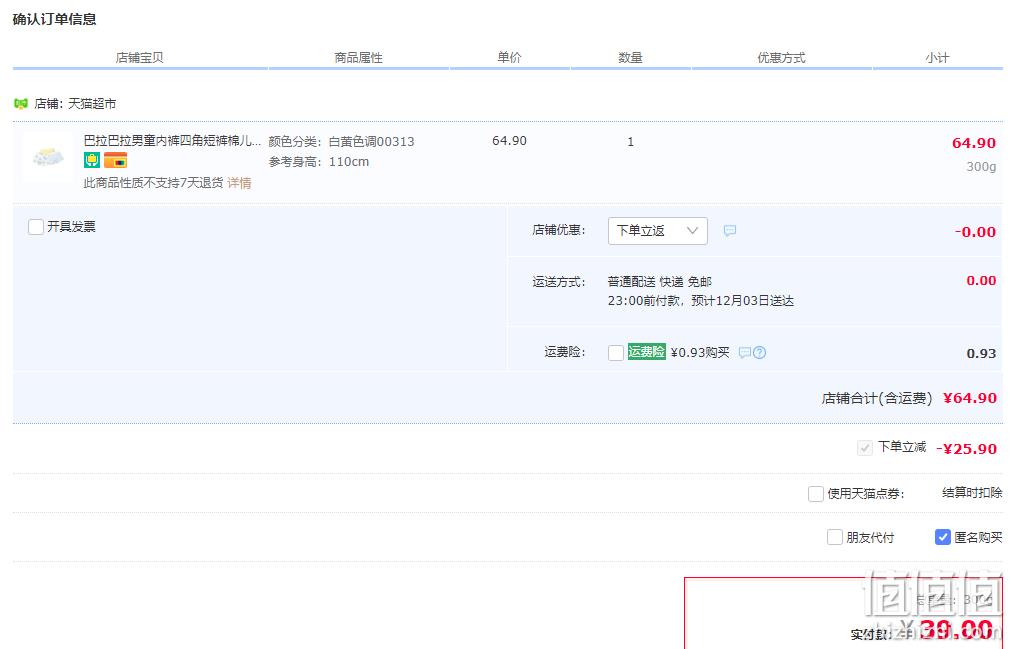Click the Tmall supermarket store icon

(x=21, y=103)
